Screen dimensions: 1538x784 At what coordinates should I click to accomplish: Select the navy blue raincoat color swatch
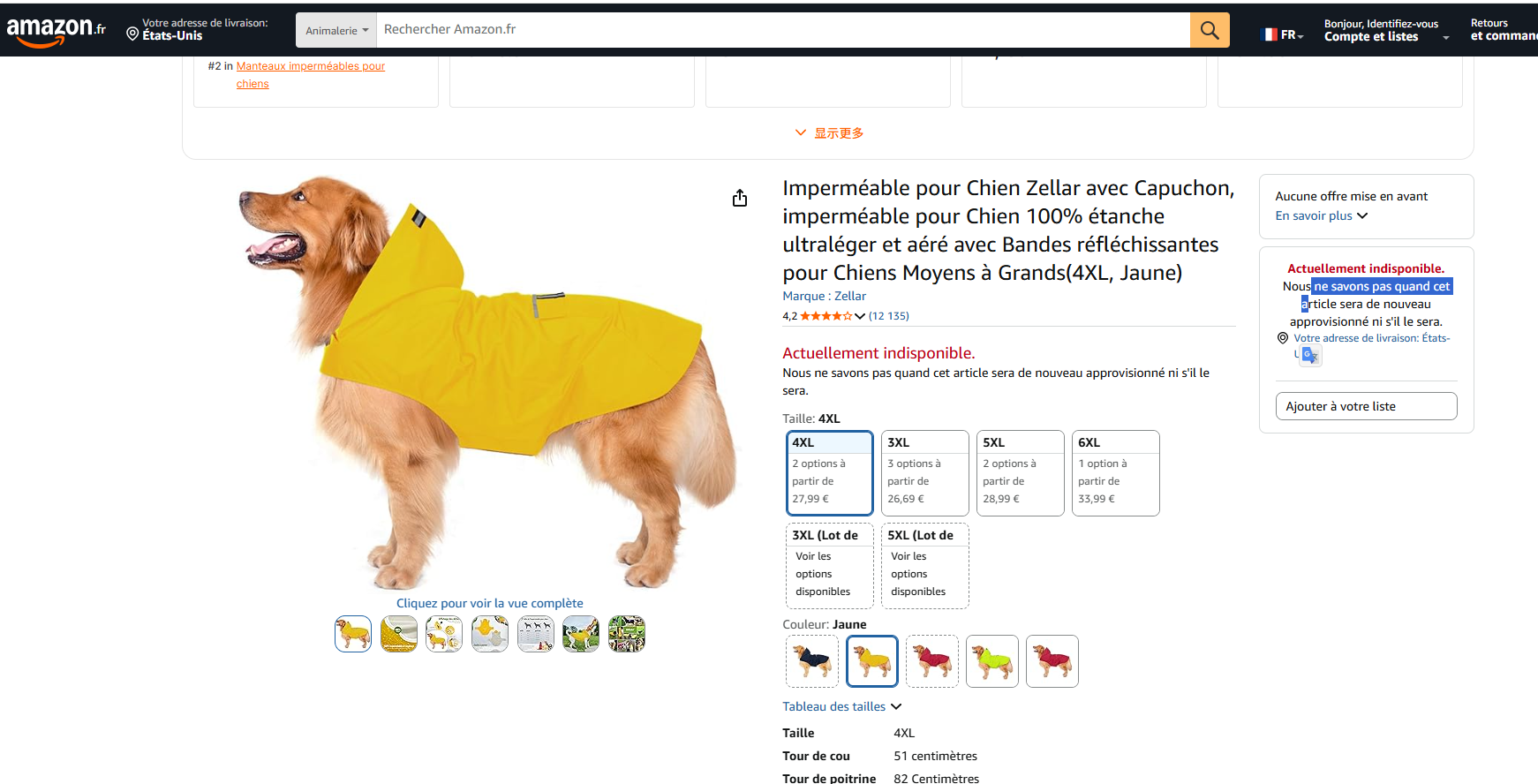[x=812, y=661]
